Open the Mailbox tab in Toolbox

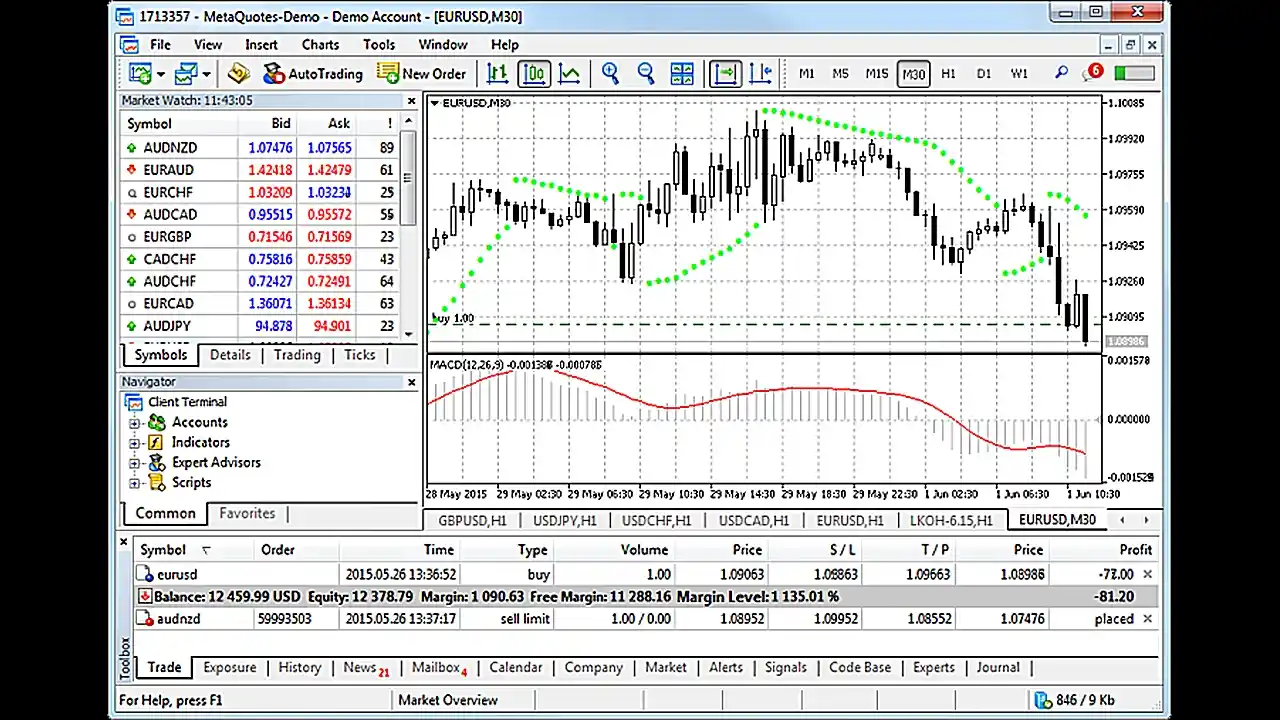tap(440, 668)
